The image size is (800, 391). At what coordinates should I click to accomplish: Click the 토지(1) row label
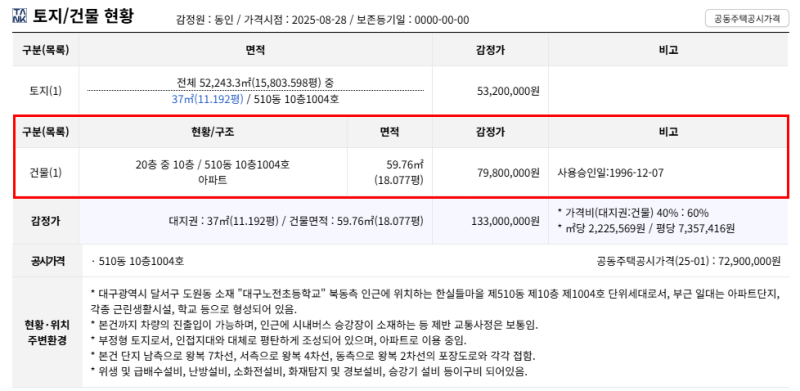45,91
